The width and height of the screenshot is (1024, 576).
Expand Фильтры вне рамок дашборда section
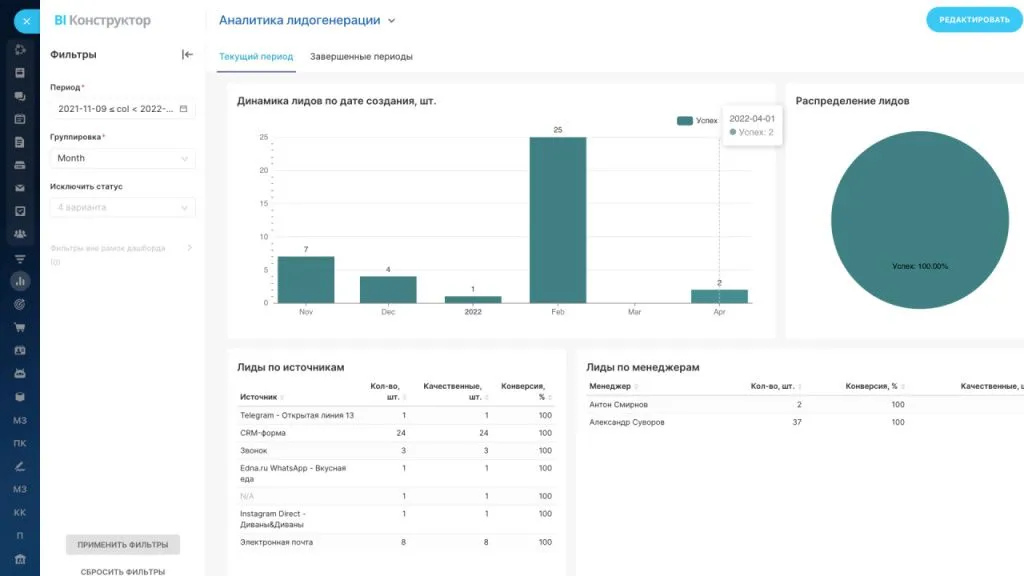coord(189,248)
